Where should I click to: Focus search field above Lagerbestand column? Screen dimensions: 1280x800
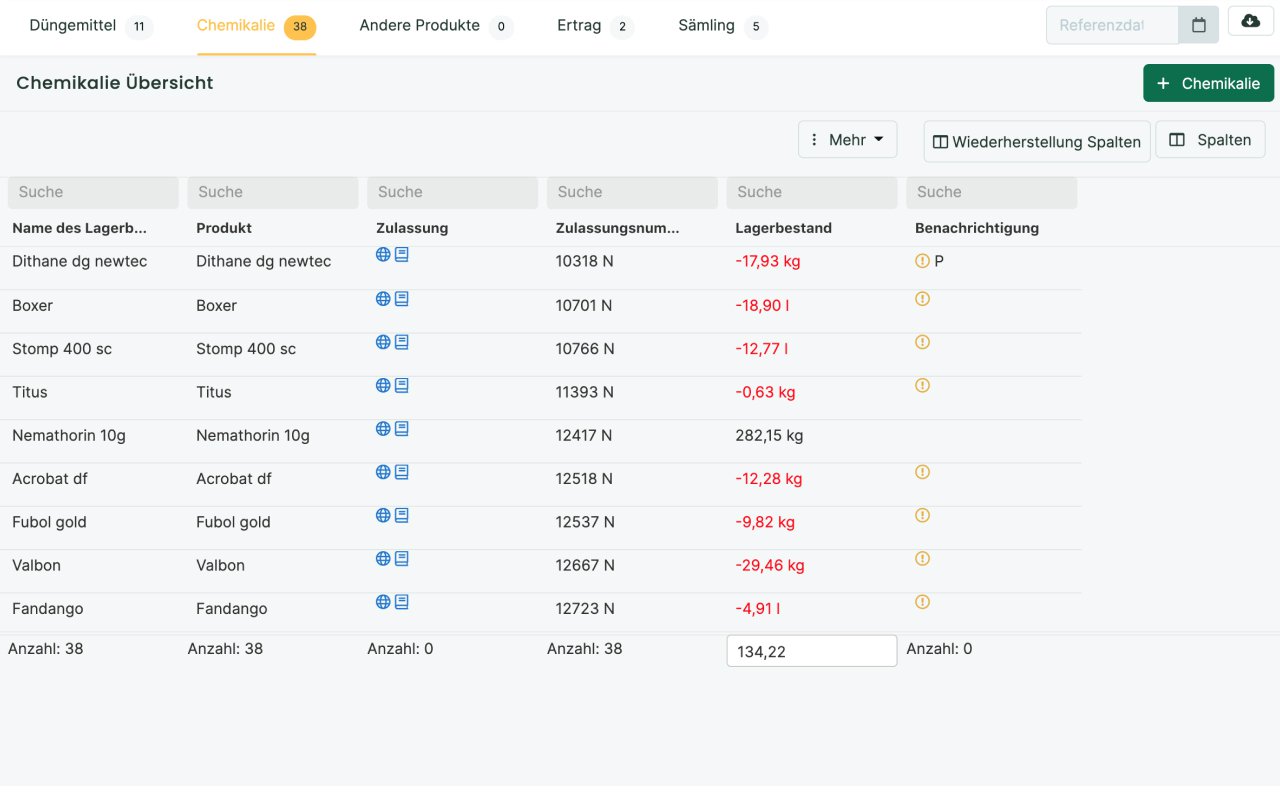pyautogui.click(x=812, y=192)
